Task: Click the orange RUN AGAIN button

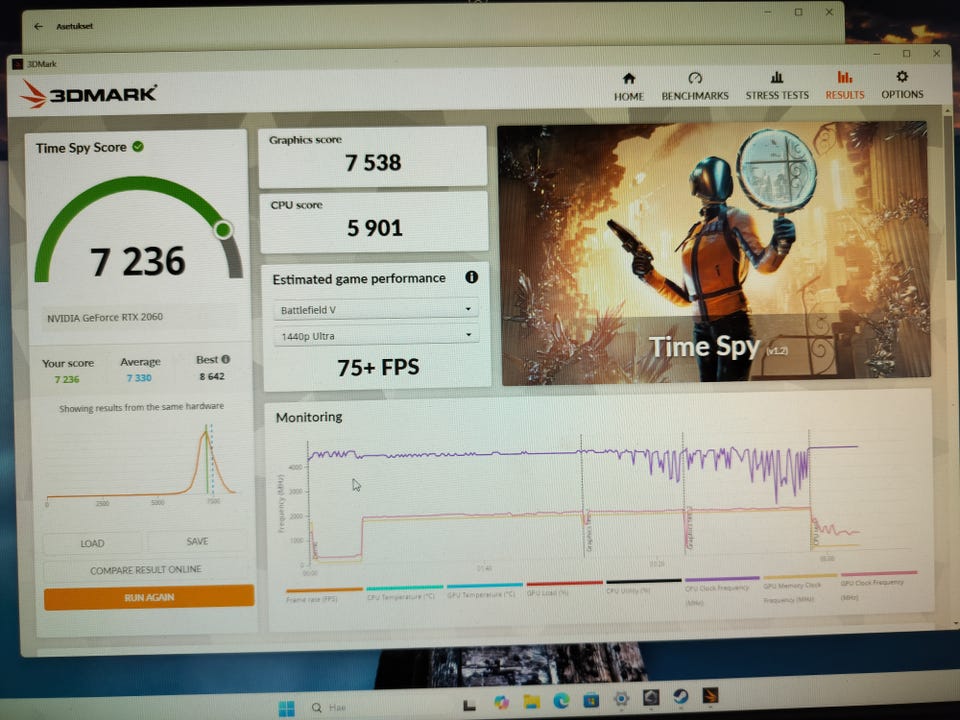Action: point(149,597)
